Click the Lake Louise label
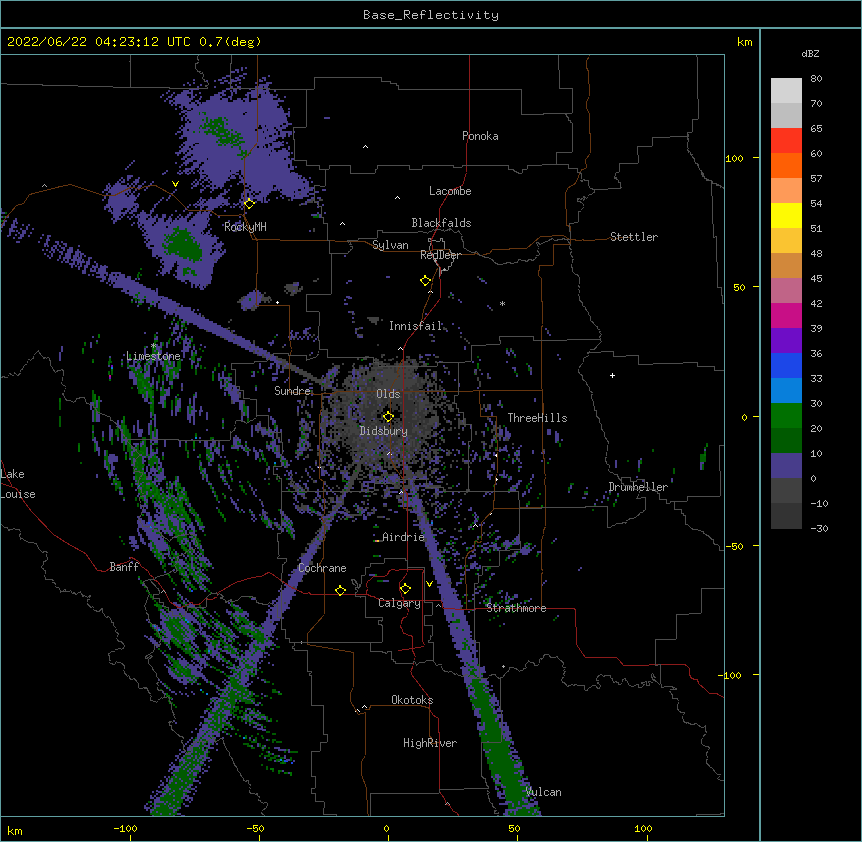This screenshot has height=842, width=862. tap(18, 484)
